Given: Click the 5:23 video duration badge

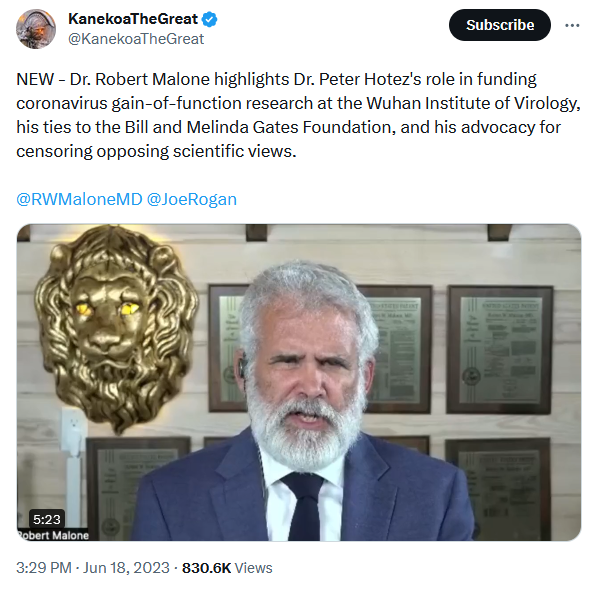Looking at the screenshot, I should point(47,519).
